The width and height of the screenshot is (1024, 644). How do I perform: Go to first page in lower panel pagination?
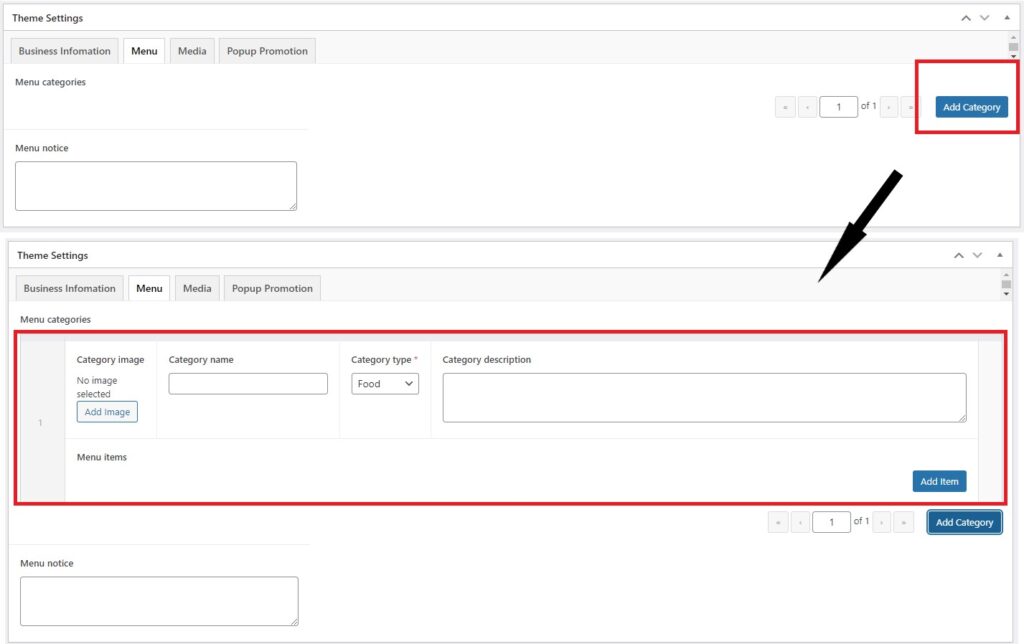(x=777, y=522)
